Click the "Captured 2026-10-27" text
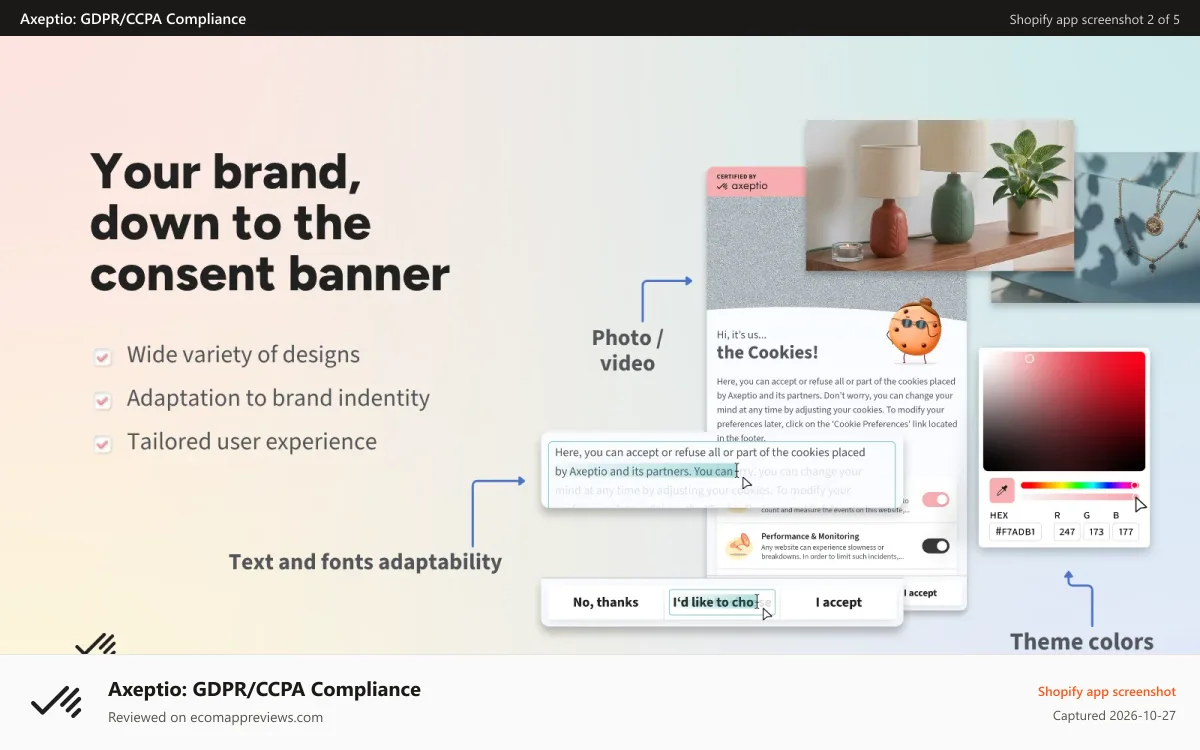Screen dimensions: 1200x750 point(1114,716)
